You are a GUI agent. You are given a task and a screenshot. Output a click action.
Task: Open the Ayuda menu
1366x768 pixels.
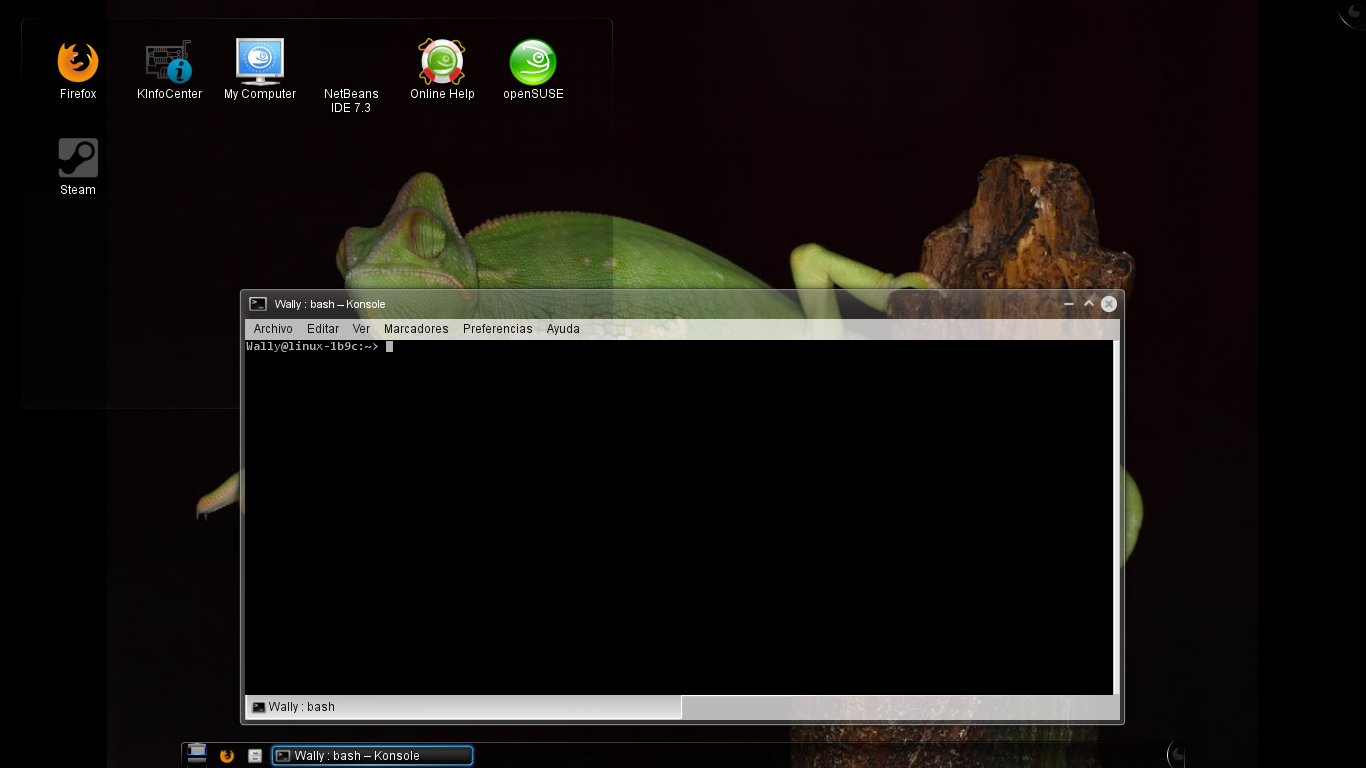(562, 328)
